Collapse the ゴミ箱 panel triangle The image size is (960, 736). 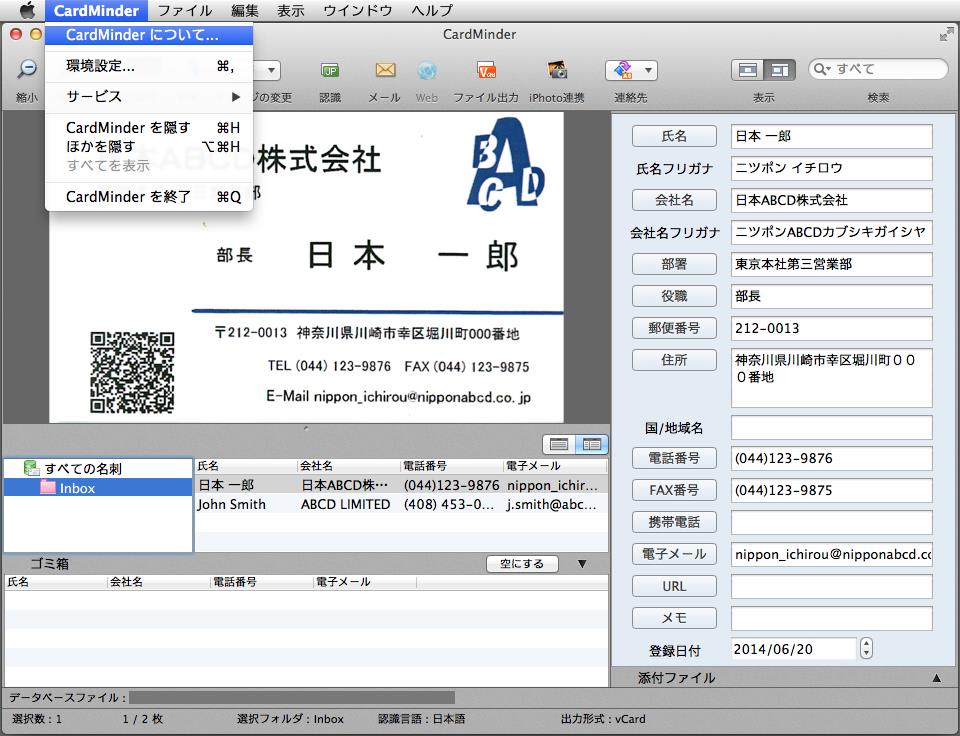(582, 564)
